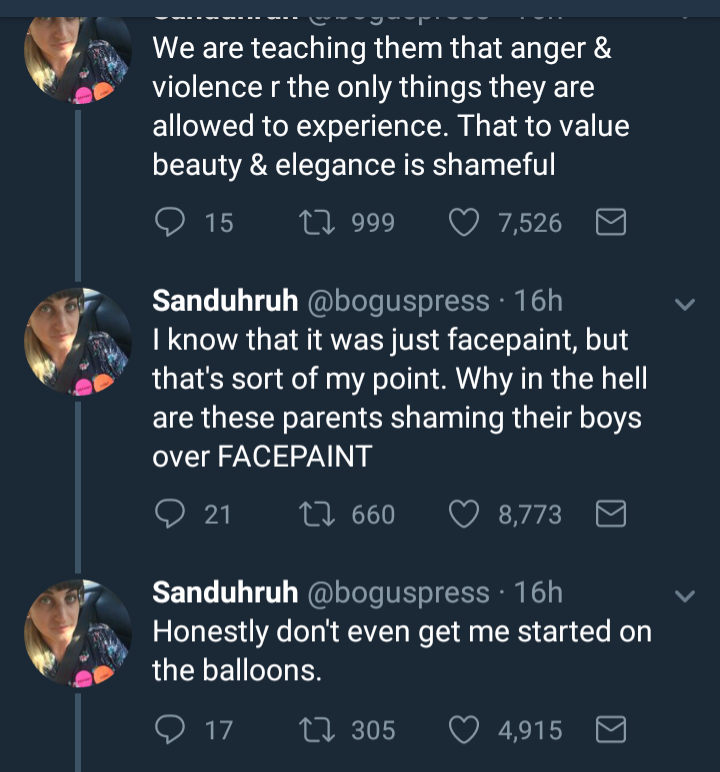Like the tweet with 7,526 likes
Screen dimensions: 720x772
[463, 222]
